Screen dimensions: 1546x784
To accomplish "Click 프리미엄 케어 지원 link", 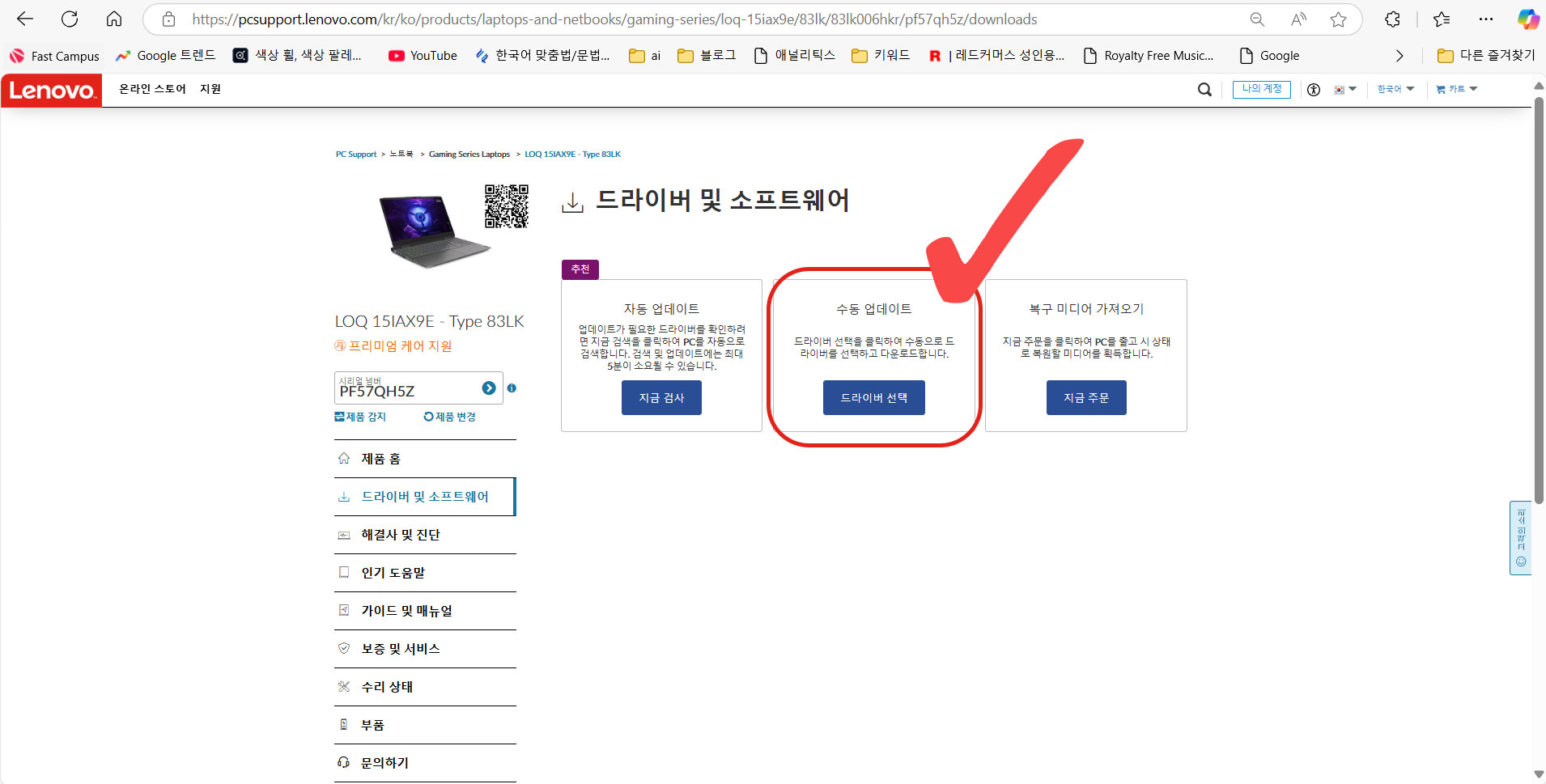I will (x=393, y=346).
